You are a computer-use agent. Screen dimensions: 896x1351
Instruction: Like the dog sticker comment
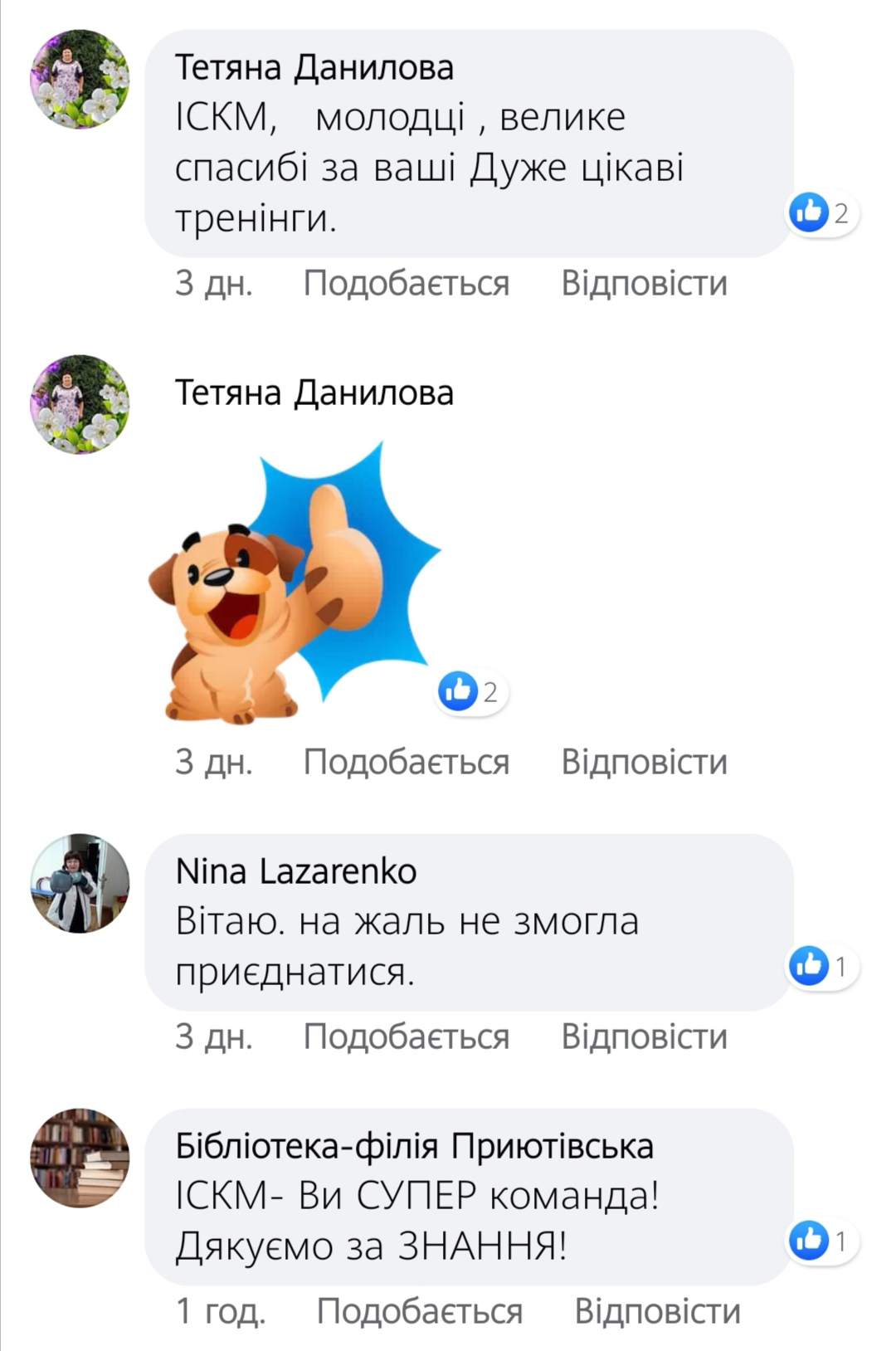pos(407,762)
